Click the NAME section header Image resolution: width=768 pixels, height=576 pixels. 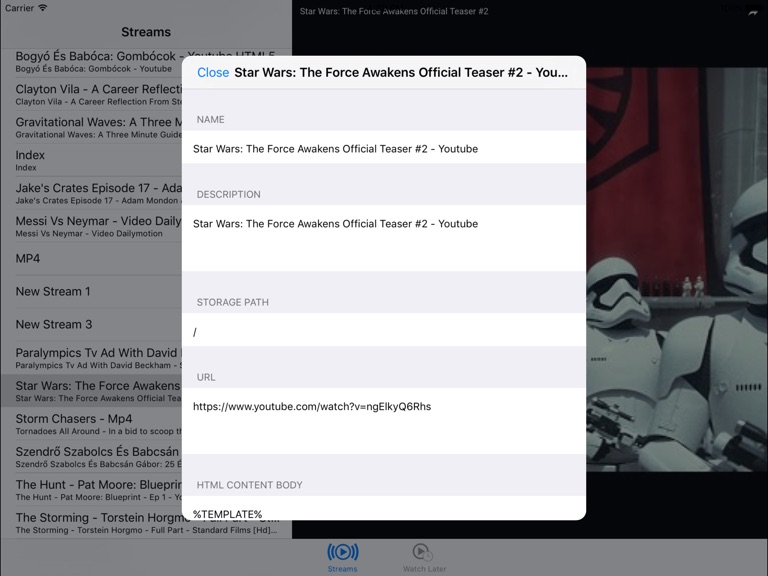[x=211, y=120]
